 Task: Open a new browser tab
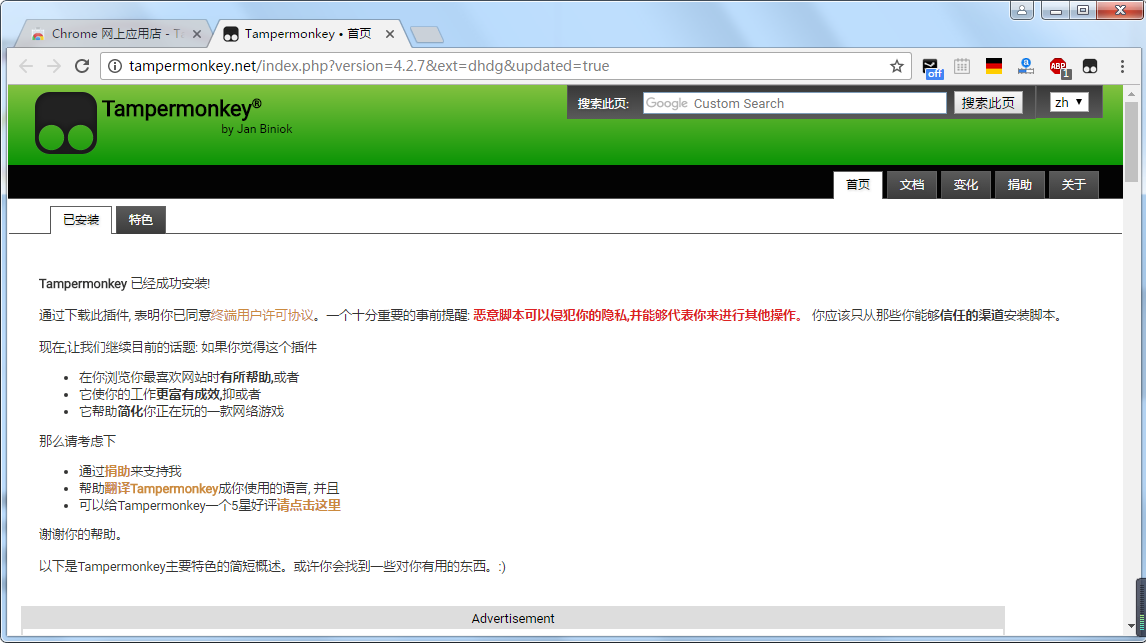pyautogui.click(x=426, y=34)
